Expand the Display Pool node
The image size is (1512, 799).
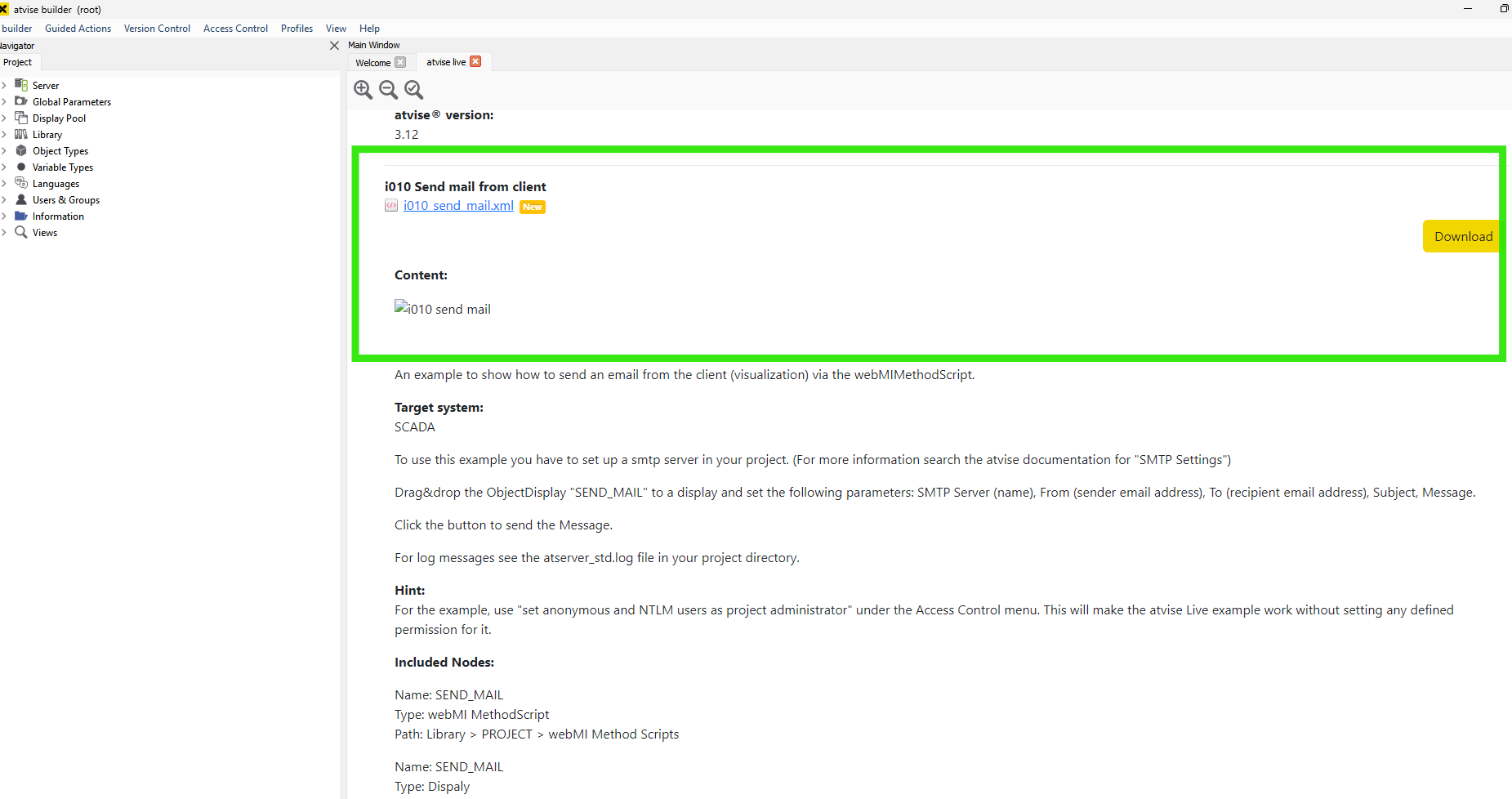[4, 118]
